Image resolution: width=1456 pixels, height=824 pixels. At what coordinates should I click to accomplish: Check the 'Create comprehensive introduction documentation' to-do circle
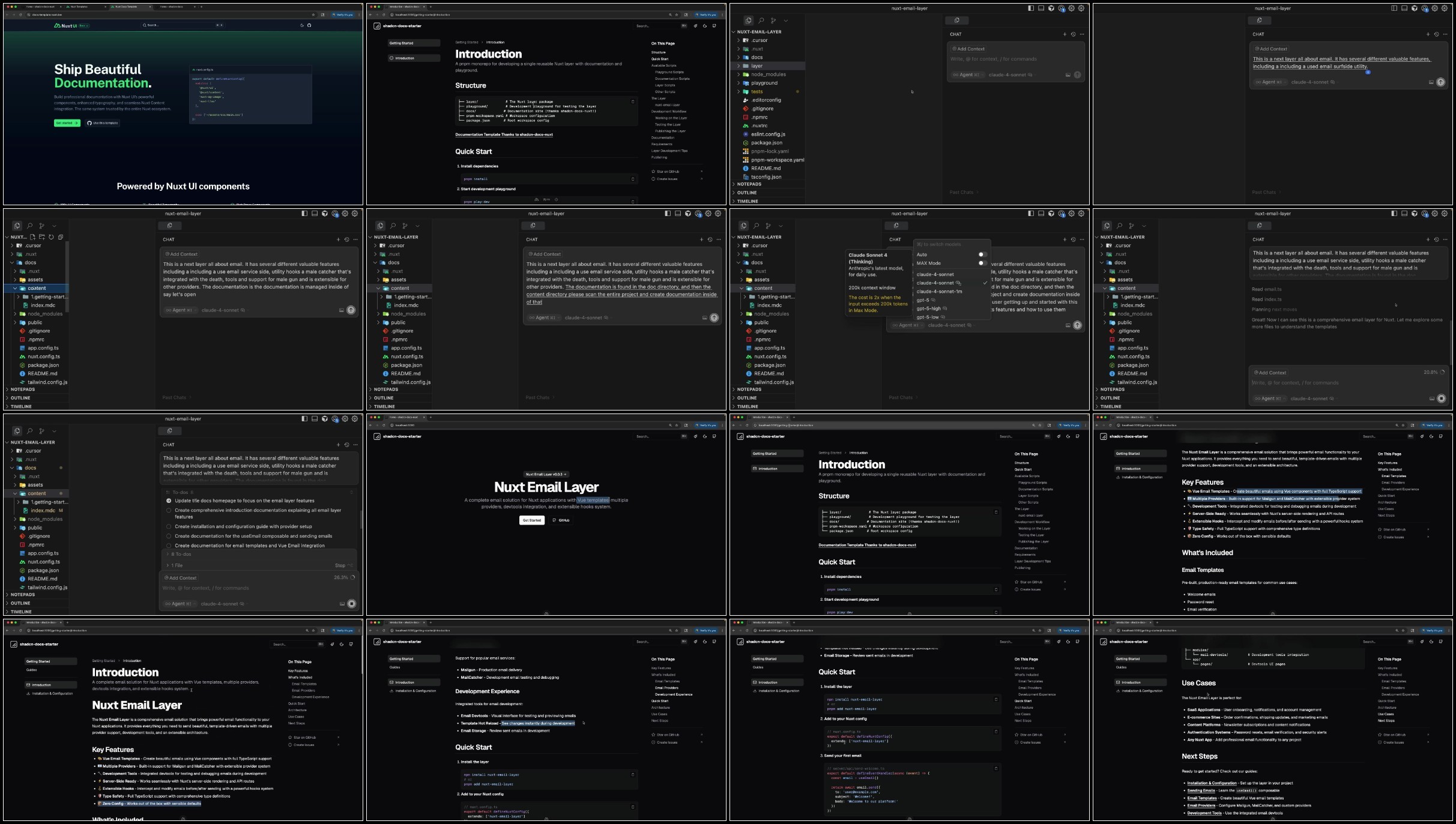click(x=169, y=510)
